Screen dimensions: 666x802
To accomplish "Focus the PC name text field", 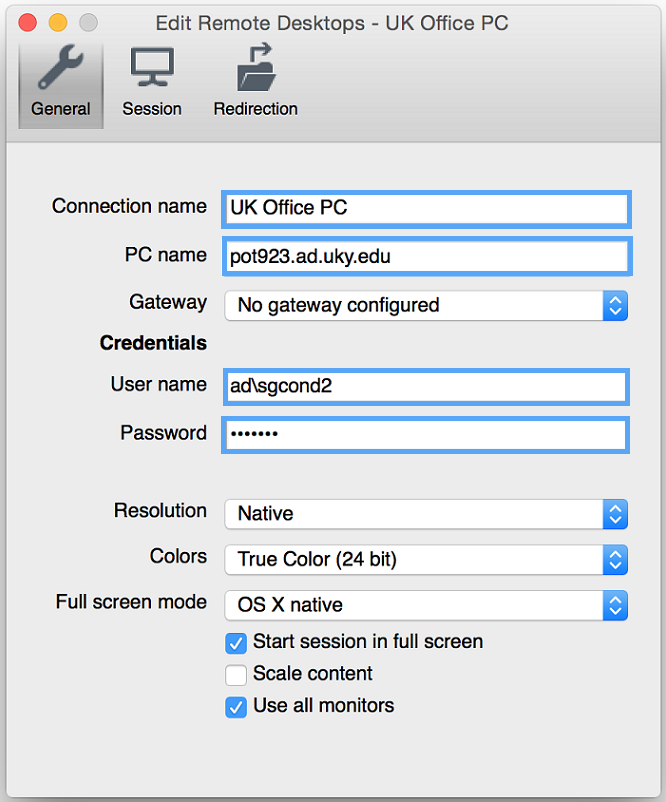I will click(x=427, y=256).
